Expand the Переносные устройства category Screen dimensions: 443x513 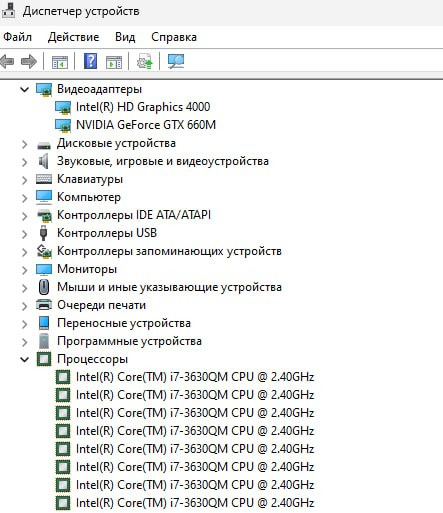[x=24, y=324]
